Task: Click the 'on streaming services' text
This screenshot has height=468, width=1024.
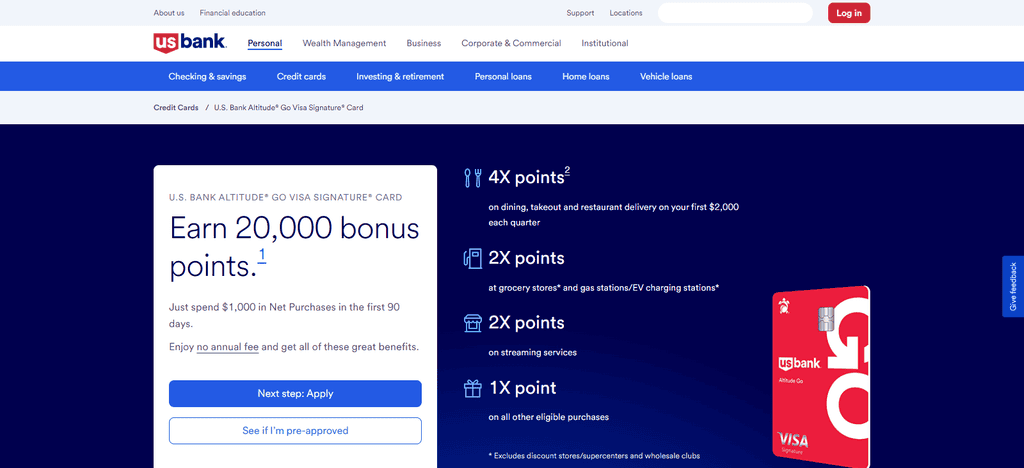Action: point(532,352)
